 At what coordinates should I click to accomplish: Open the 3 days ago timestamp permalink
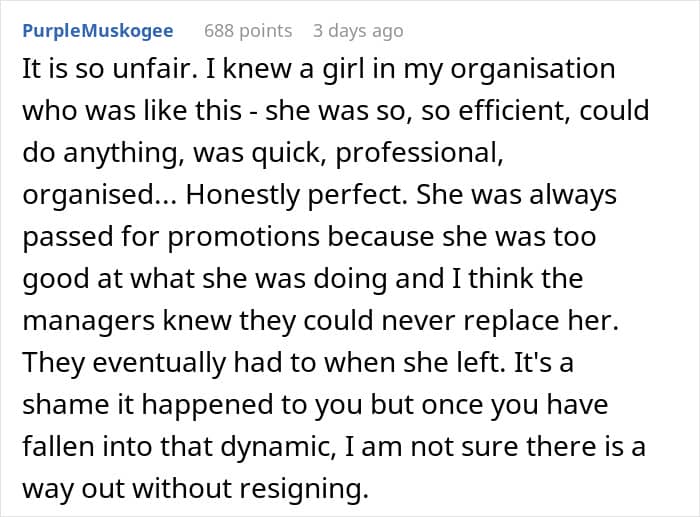pos(358,31)
